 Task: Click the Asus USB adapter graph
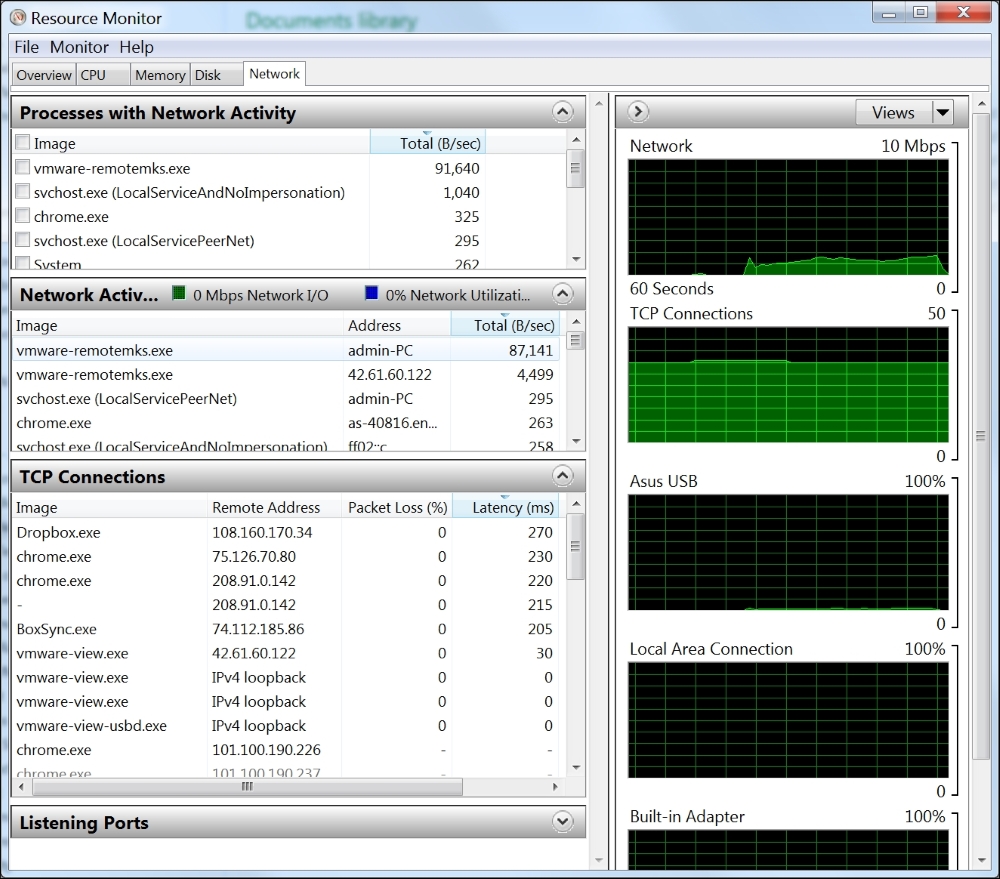tap(788, 552)
